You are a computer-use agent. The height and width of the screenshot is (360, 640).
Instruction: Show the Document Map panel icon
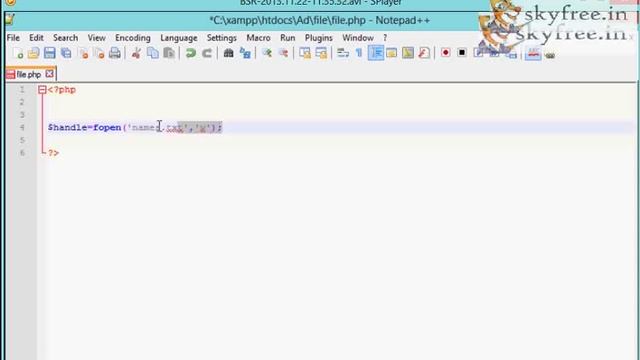(x=408, y=53)
